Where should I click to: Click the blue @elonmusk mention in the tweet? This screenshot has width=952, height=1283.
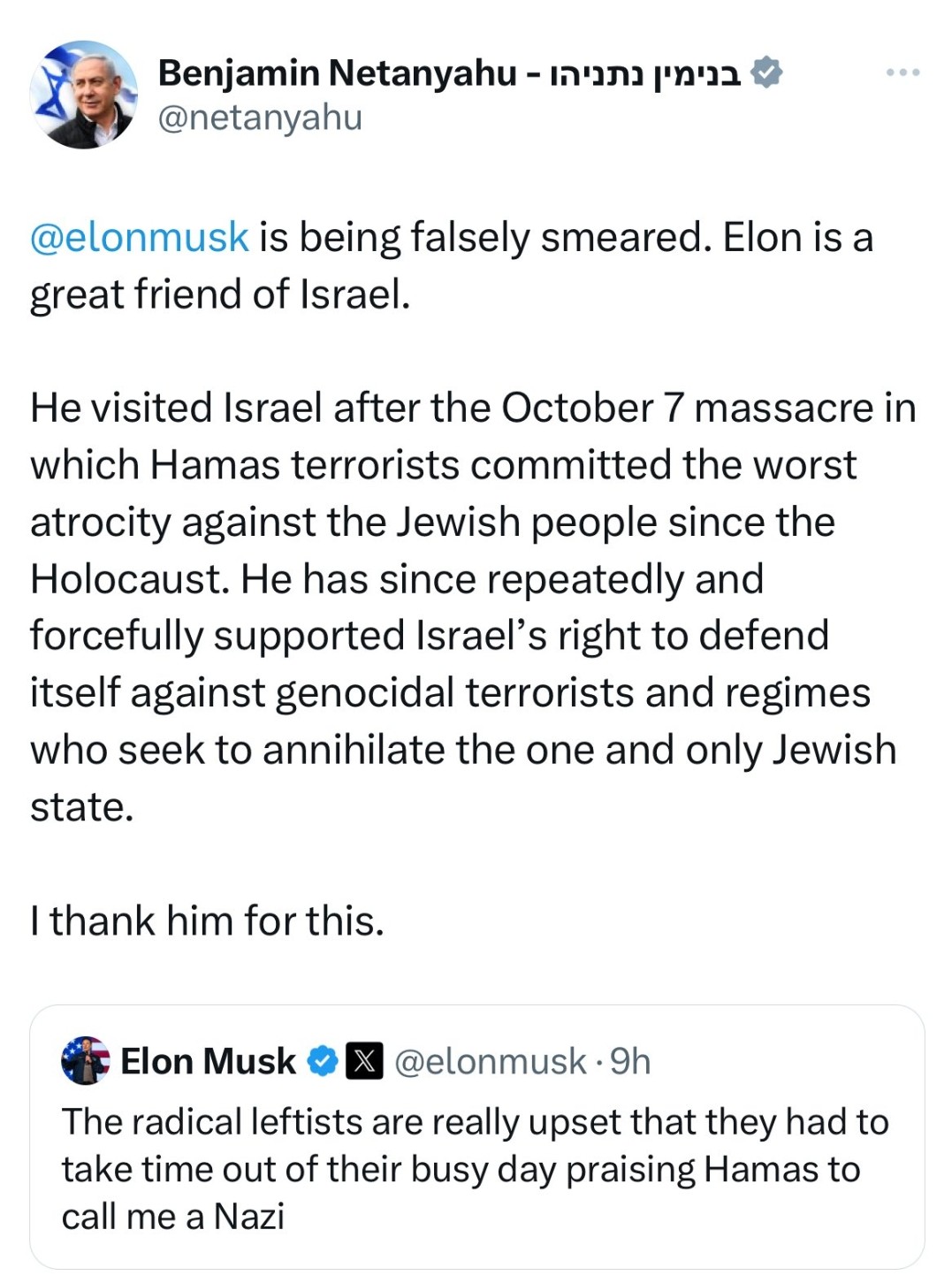(139, 238)
